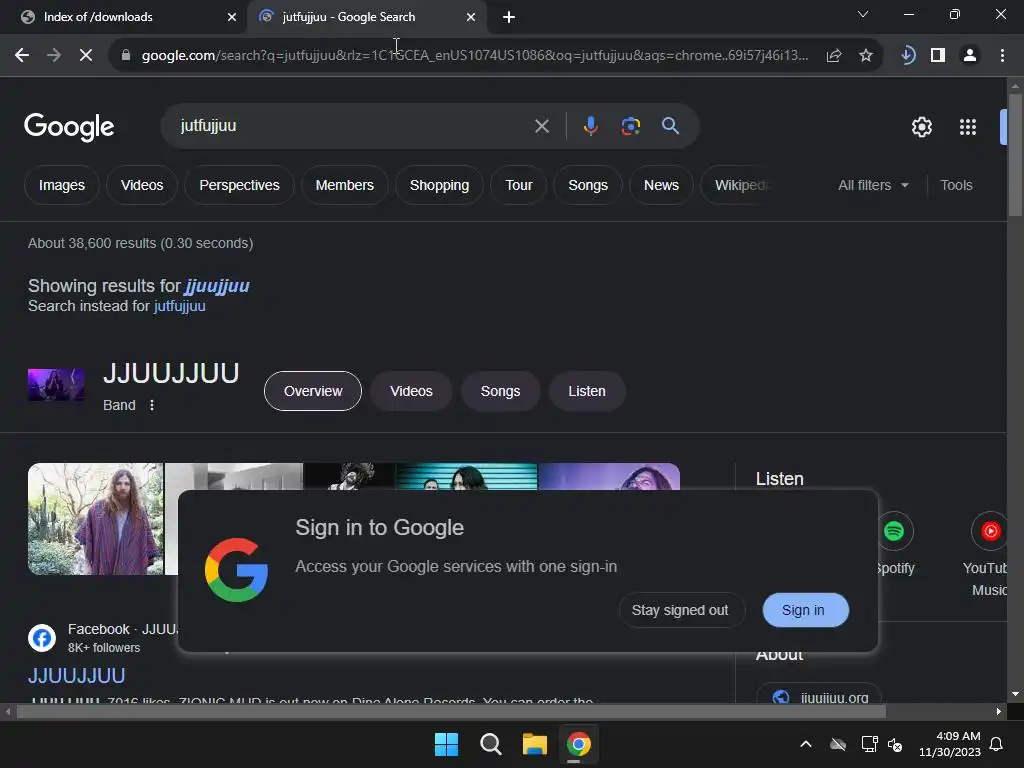This screenshot has width=1024, height=768.
Task: Click the Google logo
Action: coord(69,127)
